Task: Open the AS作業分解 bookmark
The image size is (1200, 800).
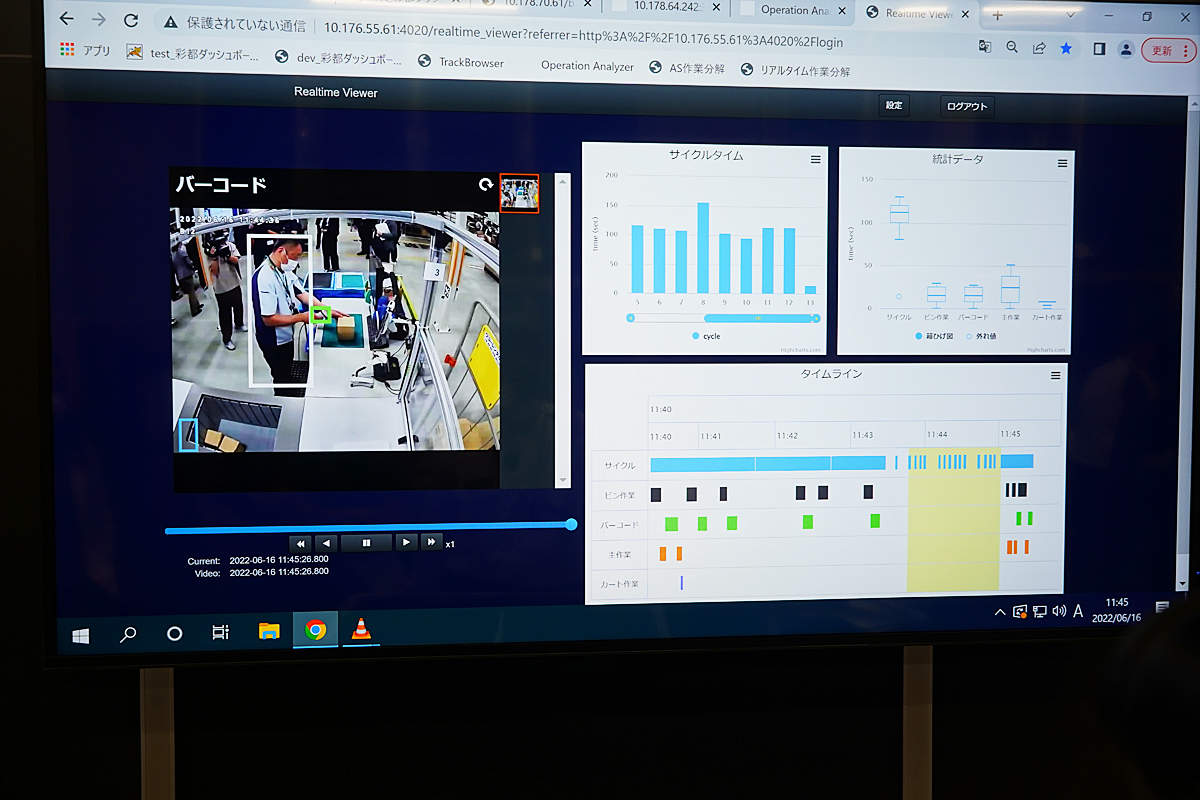Action: pos(687,68)
